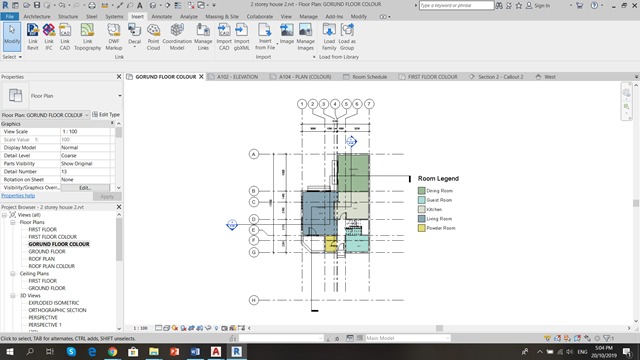640x360 pixels.
Task: Click the Revit Help icon
Action: pos(594,5)
